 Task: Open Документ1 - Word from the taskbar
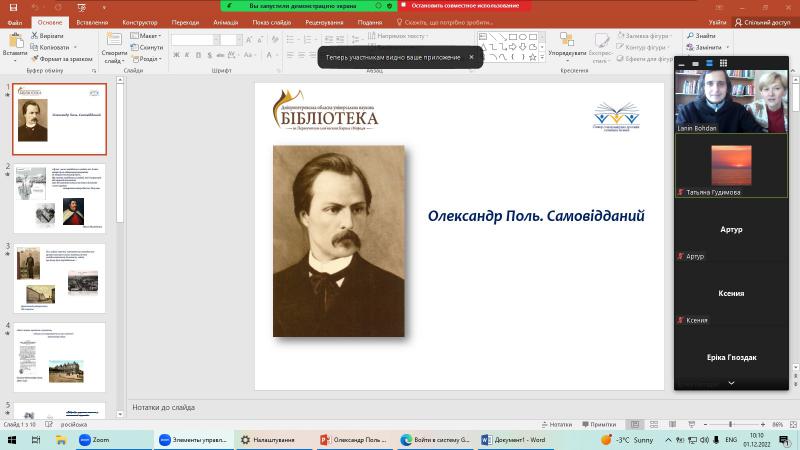coord(514,439)
